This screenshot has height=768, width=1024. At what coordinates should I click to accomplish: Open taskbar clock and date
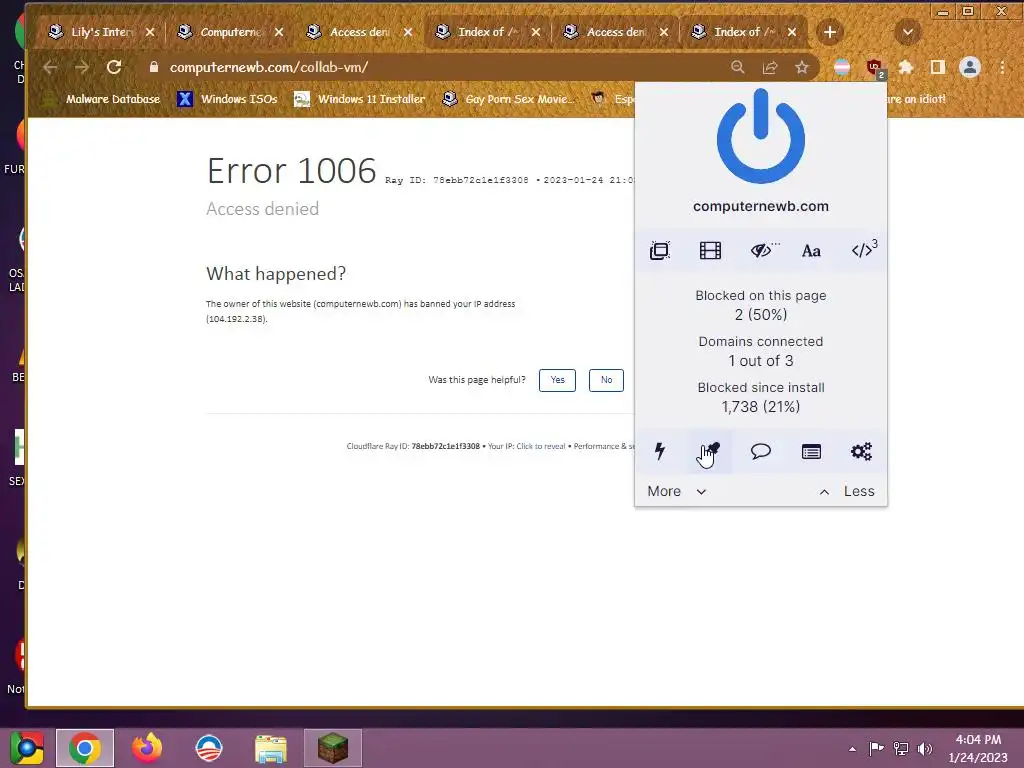978,748
